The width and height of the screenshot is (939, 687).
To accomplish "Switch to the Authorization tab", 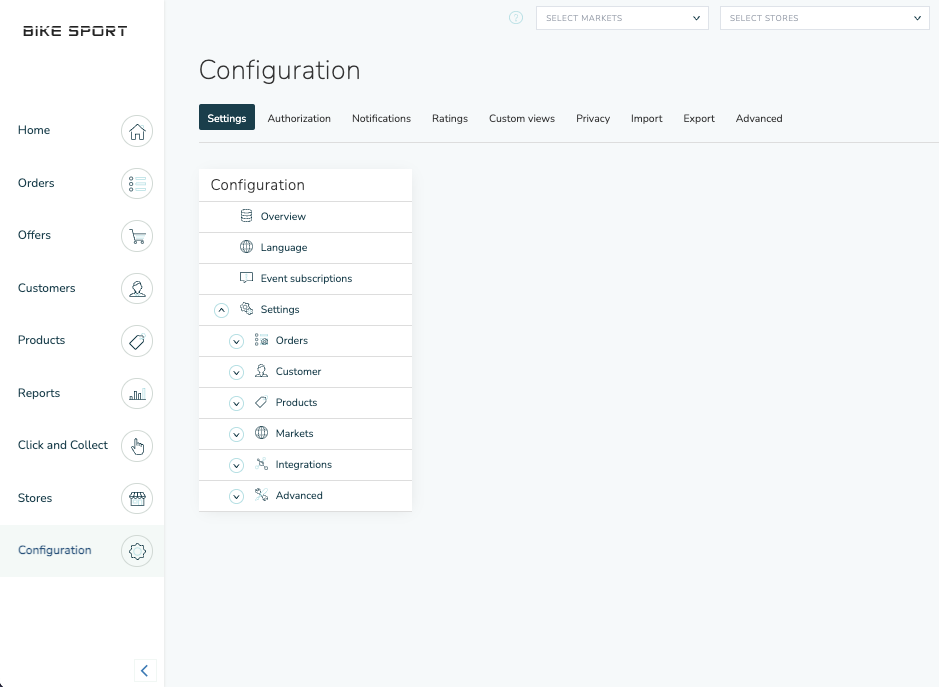I will coord(299,118).
